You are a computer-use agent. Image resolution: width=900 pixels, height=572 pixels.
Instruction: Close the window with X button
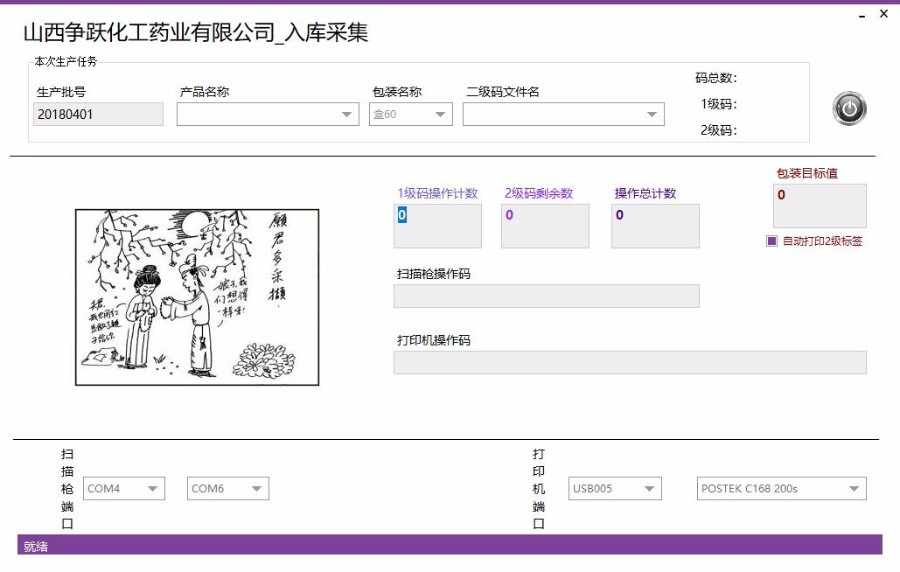point(884,14)
